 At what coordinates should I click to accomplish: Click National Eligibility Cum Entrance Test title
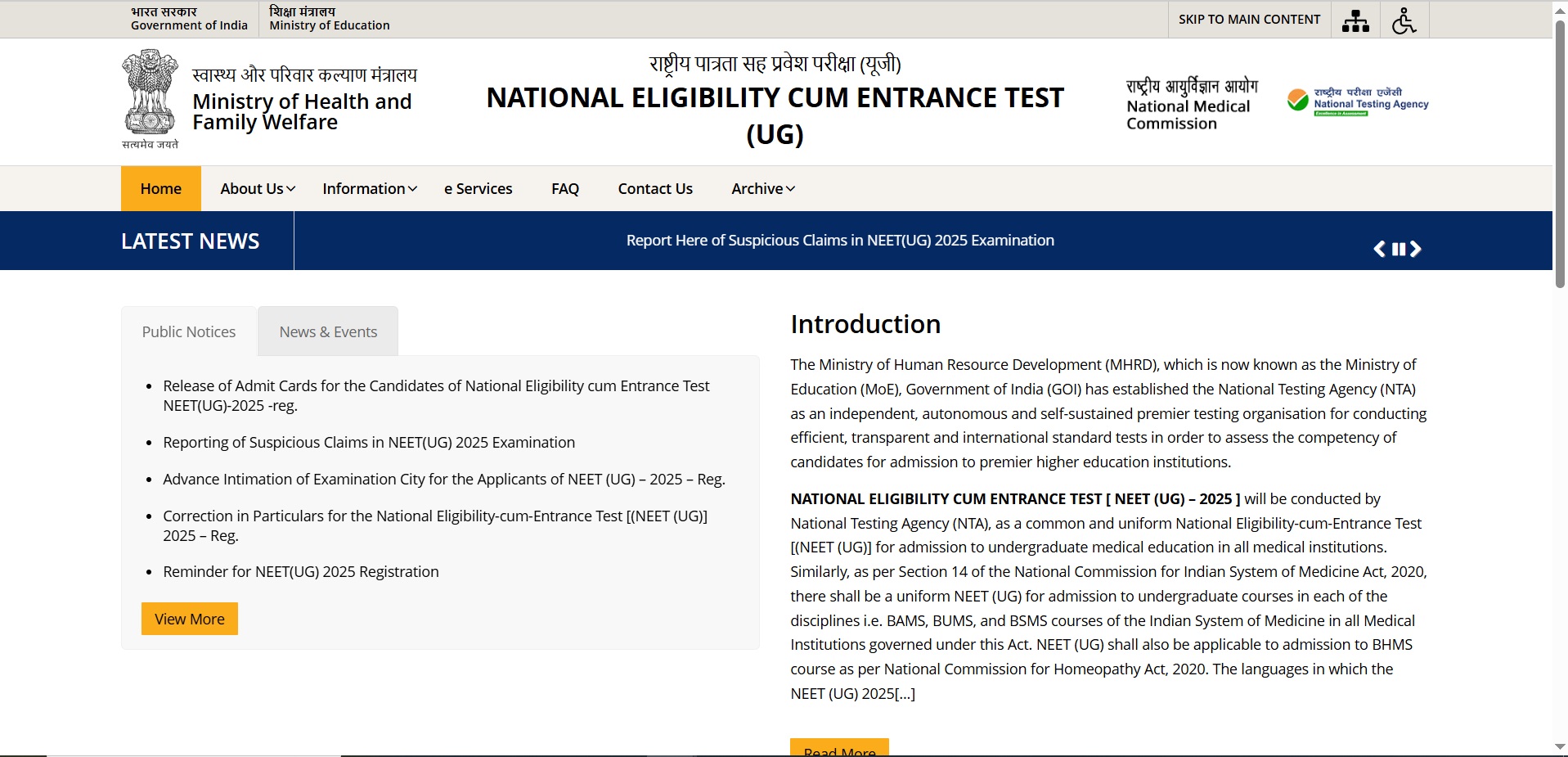click(775, 115)
